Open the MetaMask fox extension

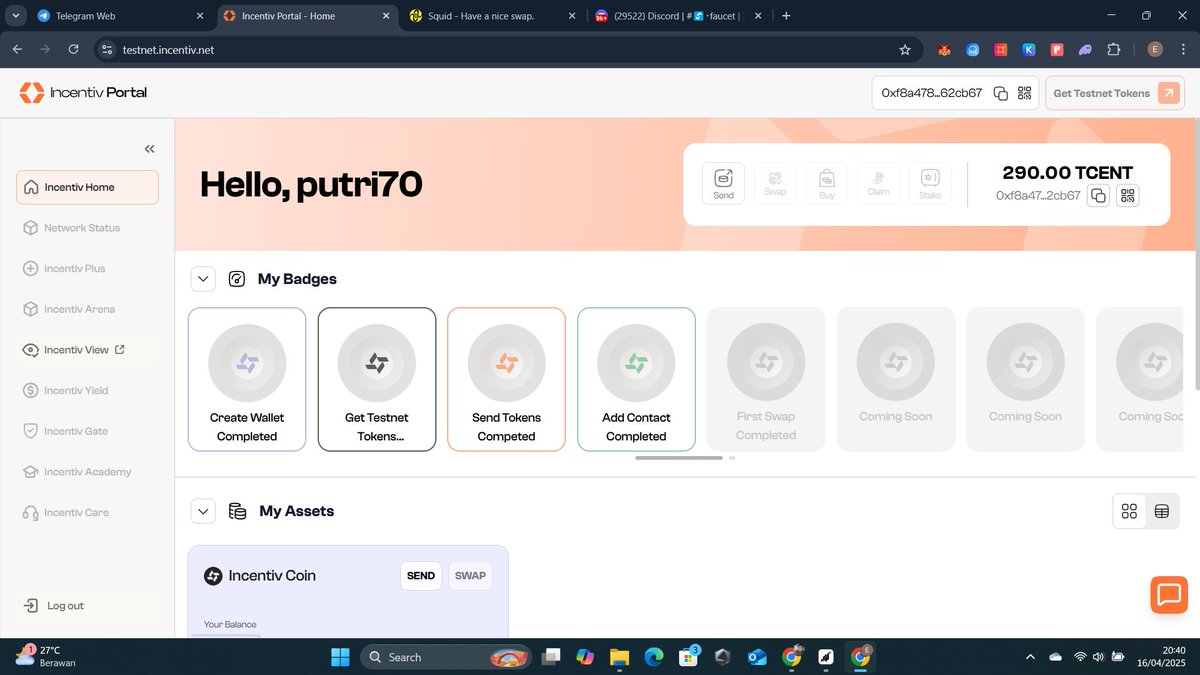point(944,49)
